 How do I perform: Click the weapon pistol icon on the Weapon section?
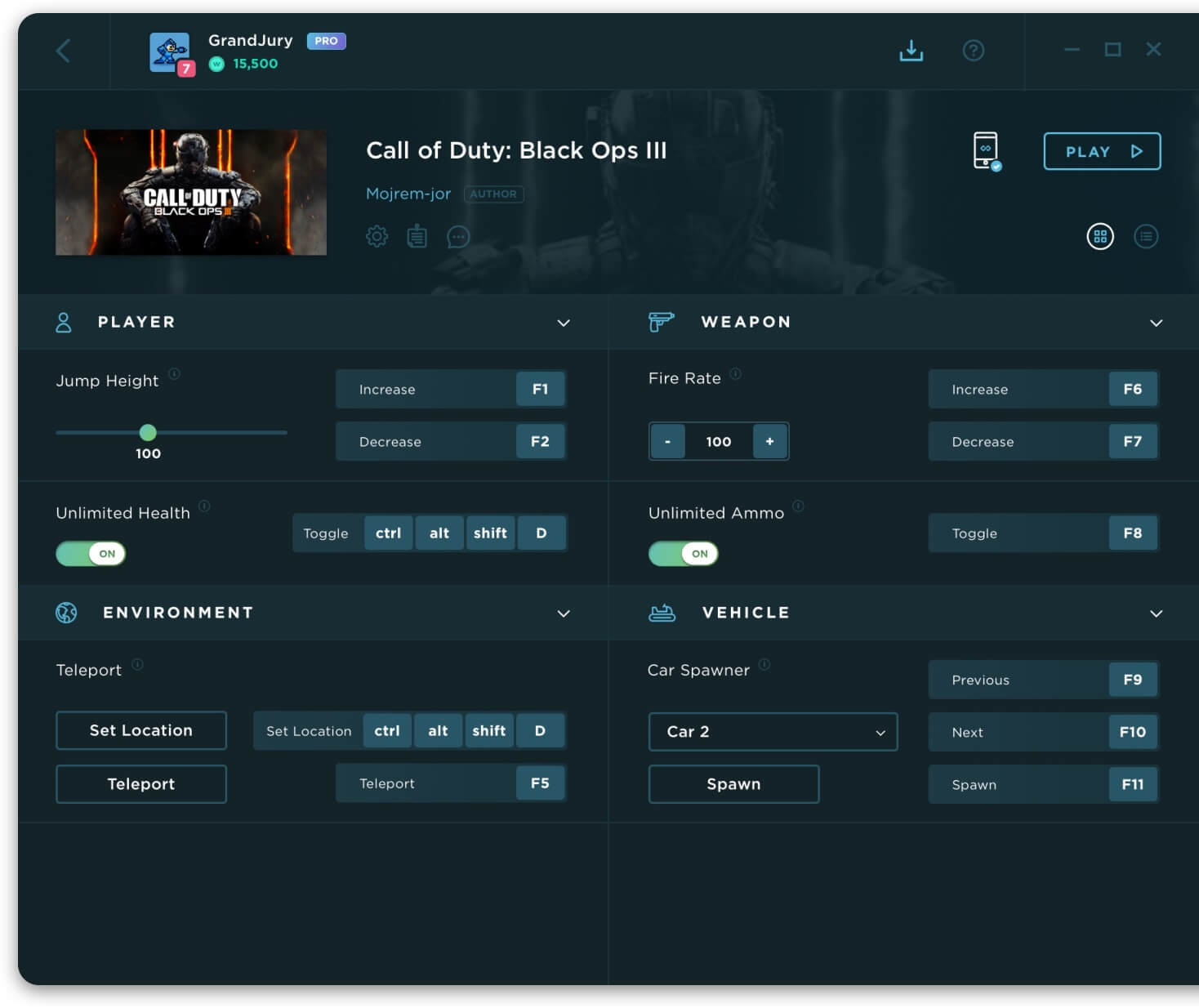click(x=662, y=322)
